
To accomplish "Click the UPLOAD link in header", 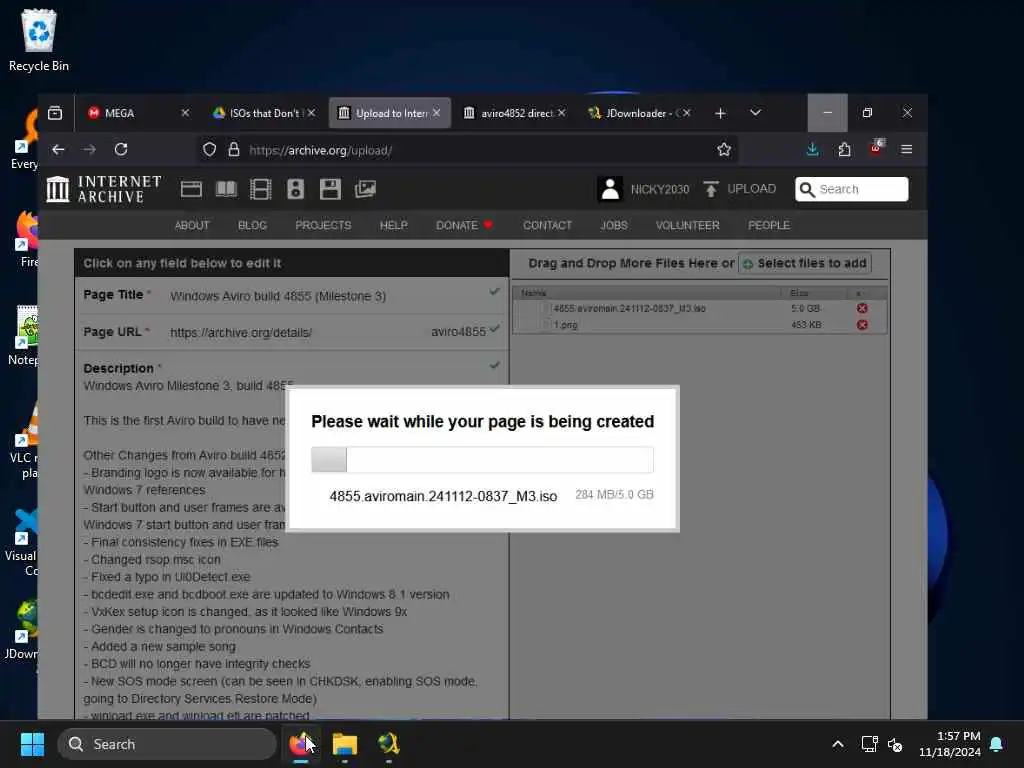I will pyautogui.click(x=752, y=189).
